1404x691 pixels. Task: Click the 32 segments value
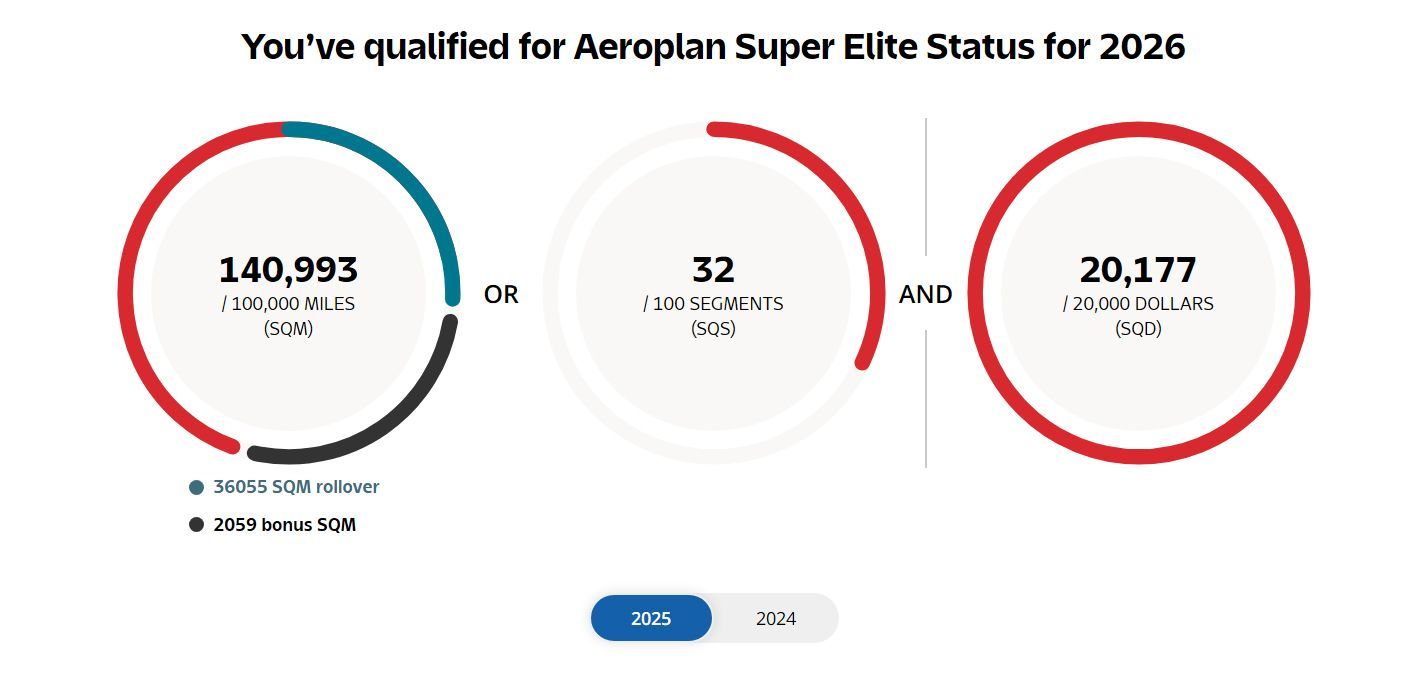(x=713, y=270)
